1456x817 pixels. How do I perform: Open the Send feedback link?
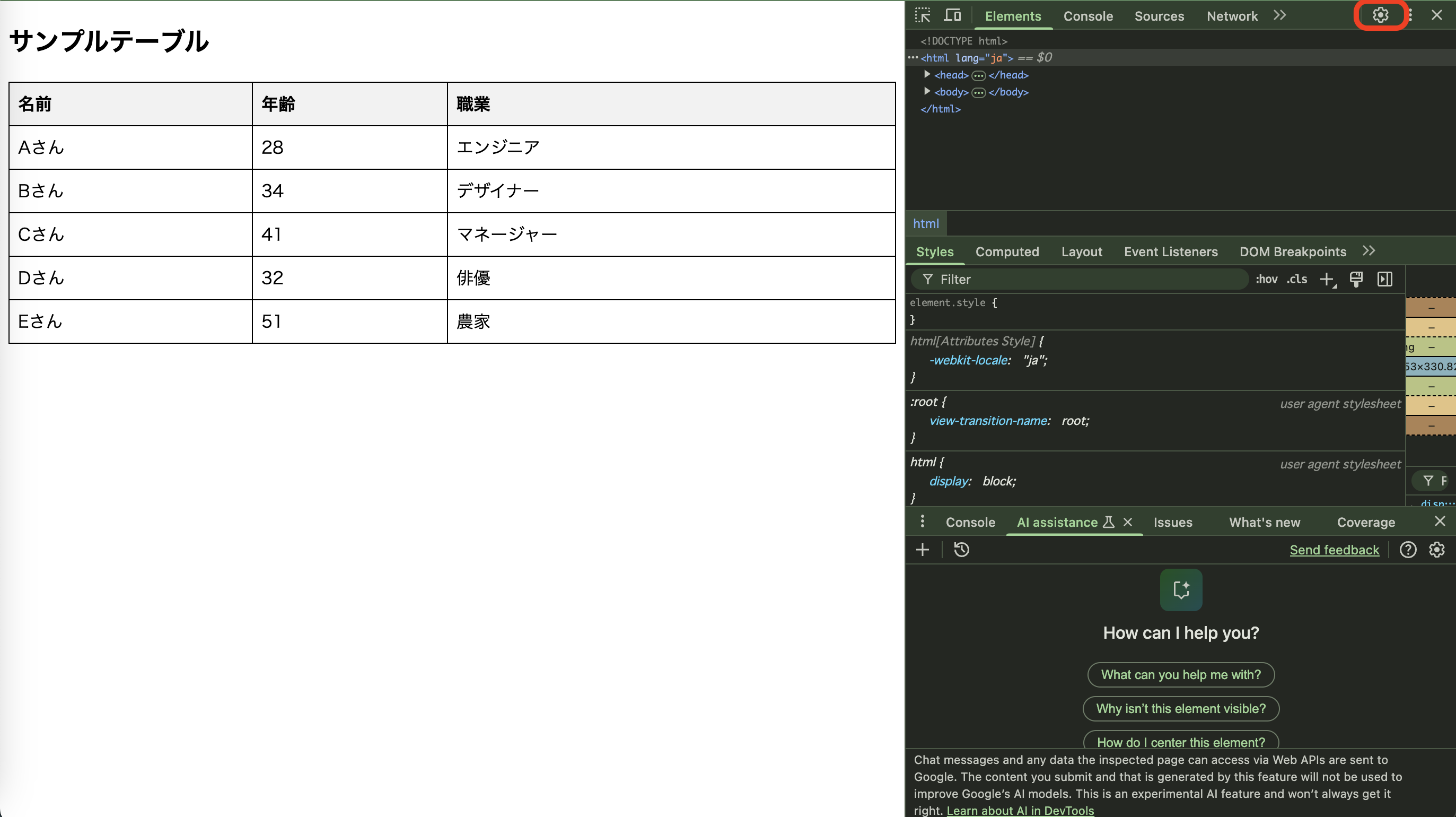click(1335, 550)
